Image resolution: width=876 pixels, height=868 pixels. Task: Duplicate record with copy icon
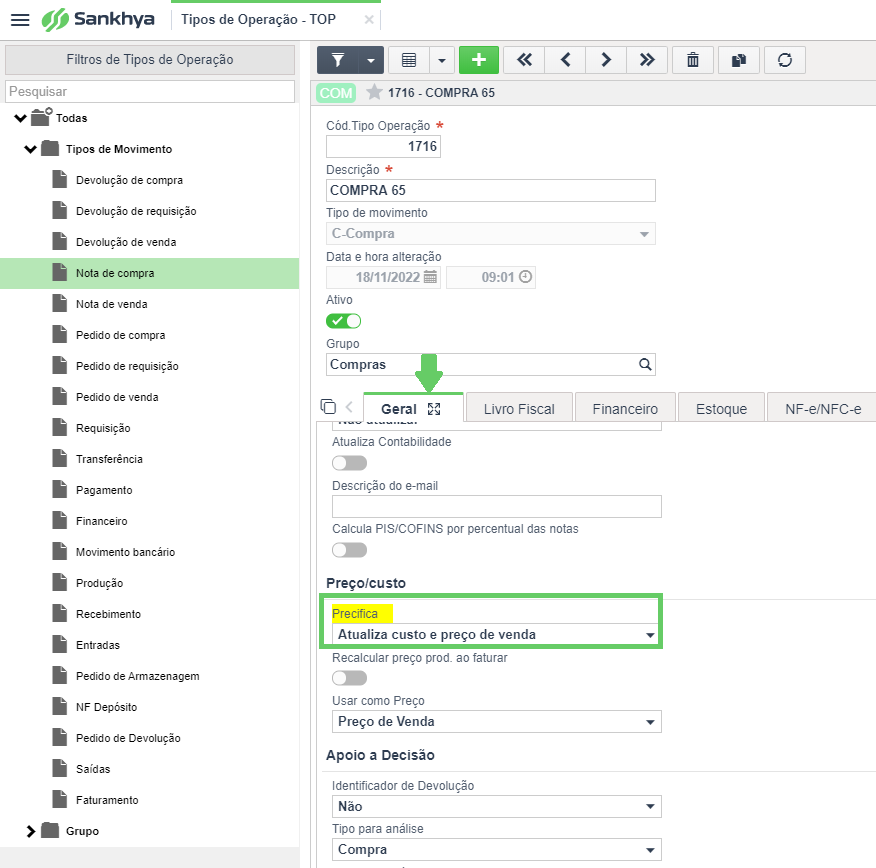tap(739, 60)
